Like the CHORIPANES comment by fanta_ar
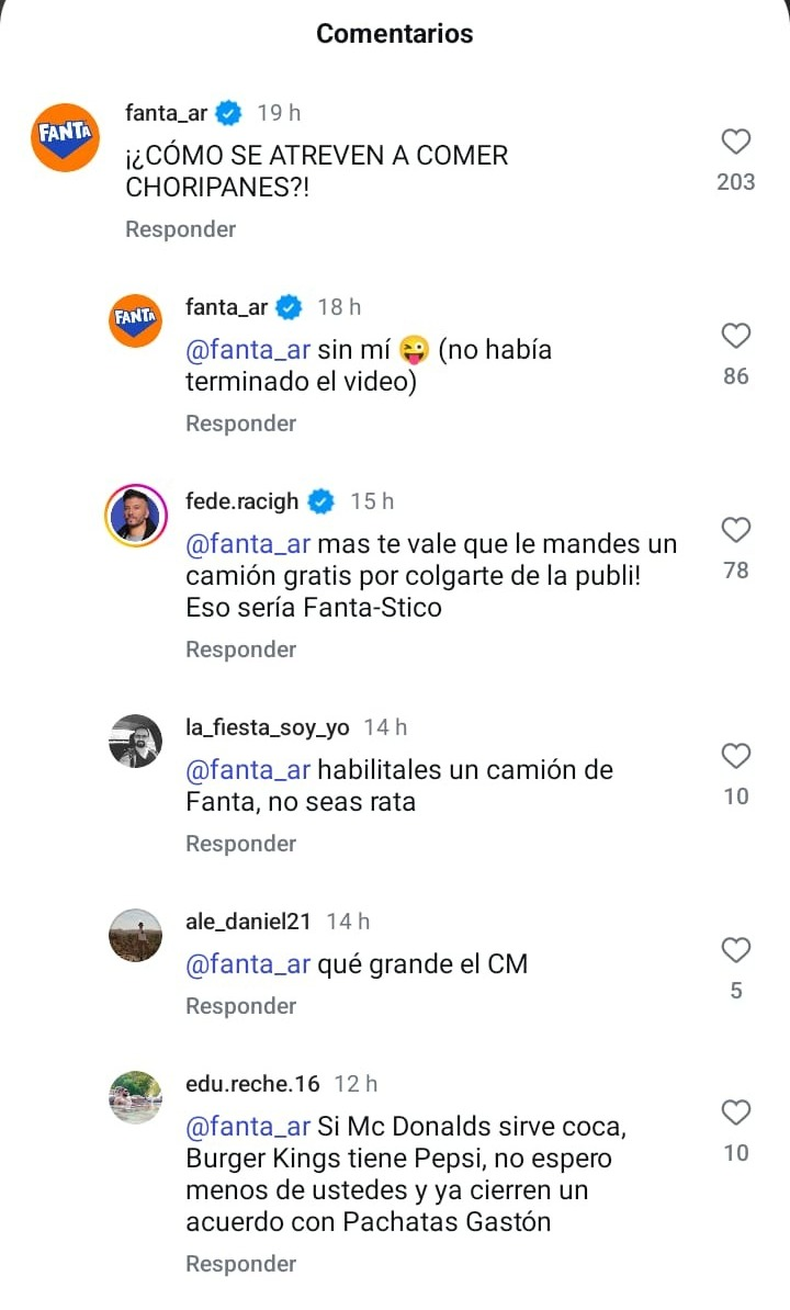The width and height of the screenshot is (790, 1310). pyautogui.click(x=736, y=142)
